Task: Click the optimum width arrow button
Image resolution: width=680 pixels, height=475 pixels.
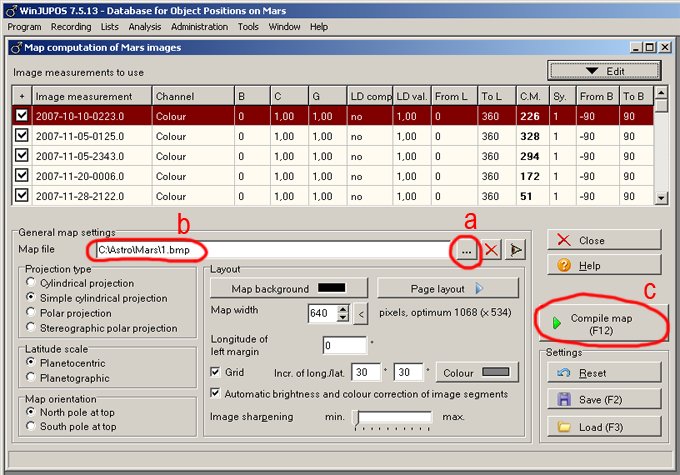Action: pyautogui.click(x=362, y=314)
